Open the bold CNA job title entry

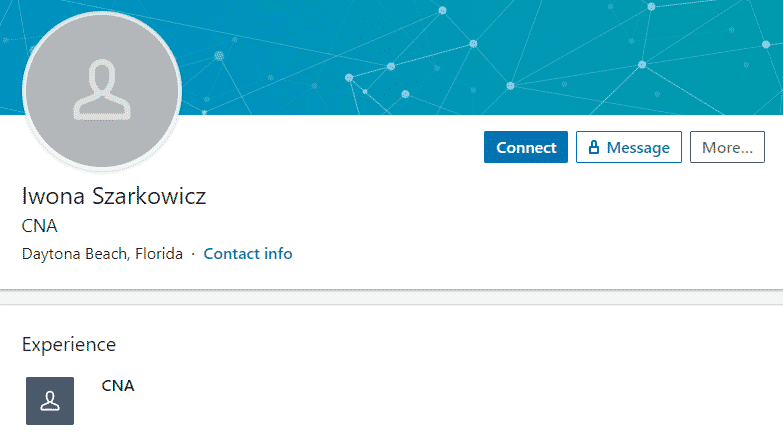[x=118, y=386]
